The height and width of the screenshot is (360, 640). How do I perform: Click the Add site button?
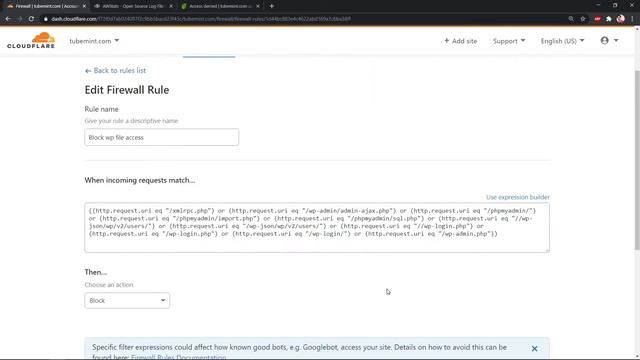[x=460, y=41]
